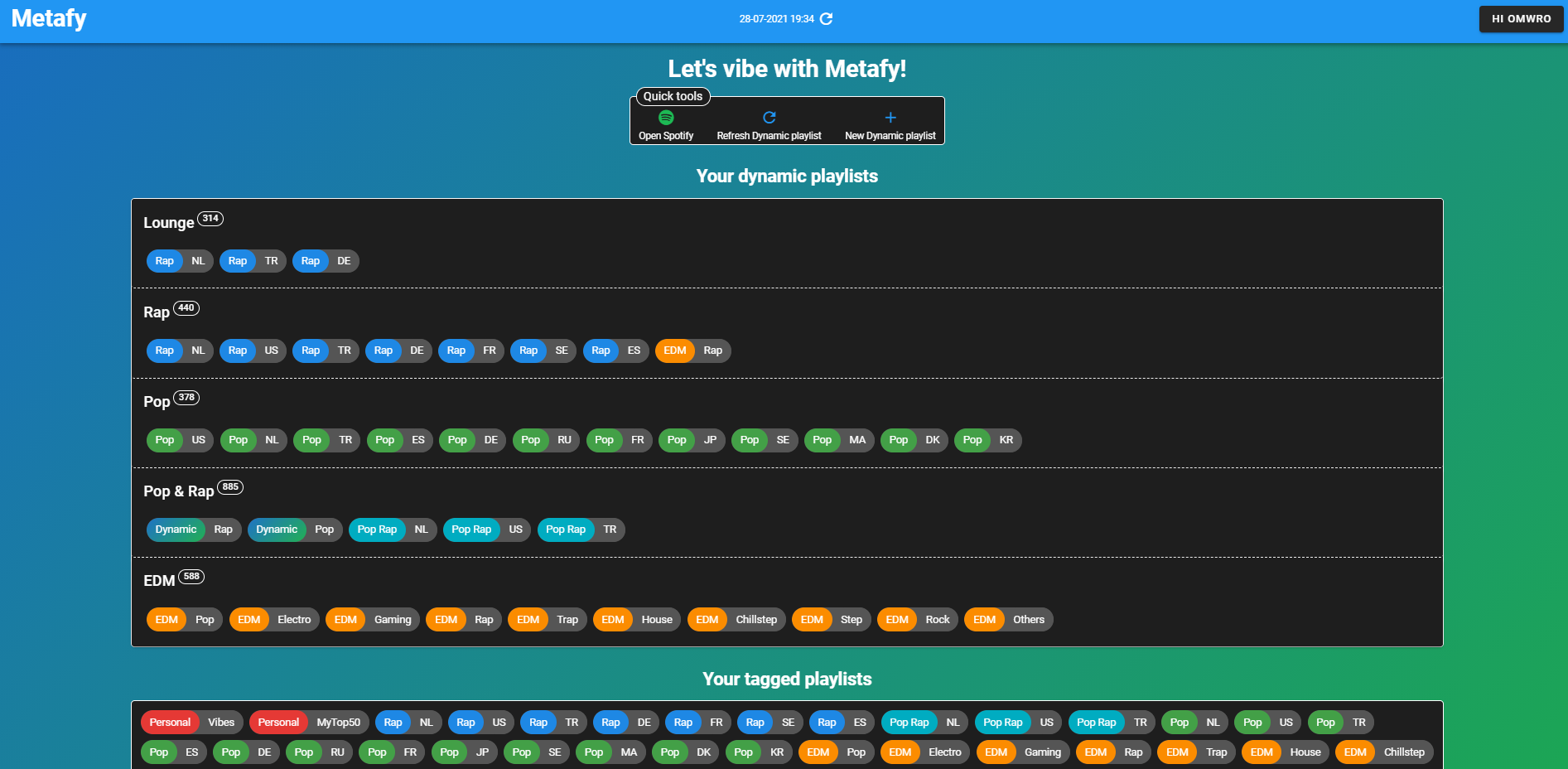Click the 440 count badge next to Rap

(186, 308)
